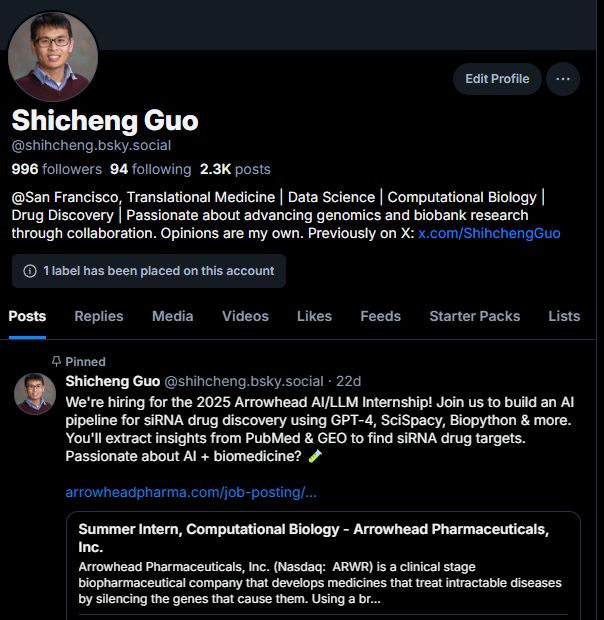
Task: Switch to the Media tab
Action: (173, 316)
